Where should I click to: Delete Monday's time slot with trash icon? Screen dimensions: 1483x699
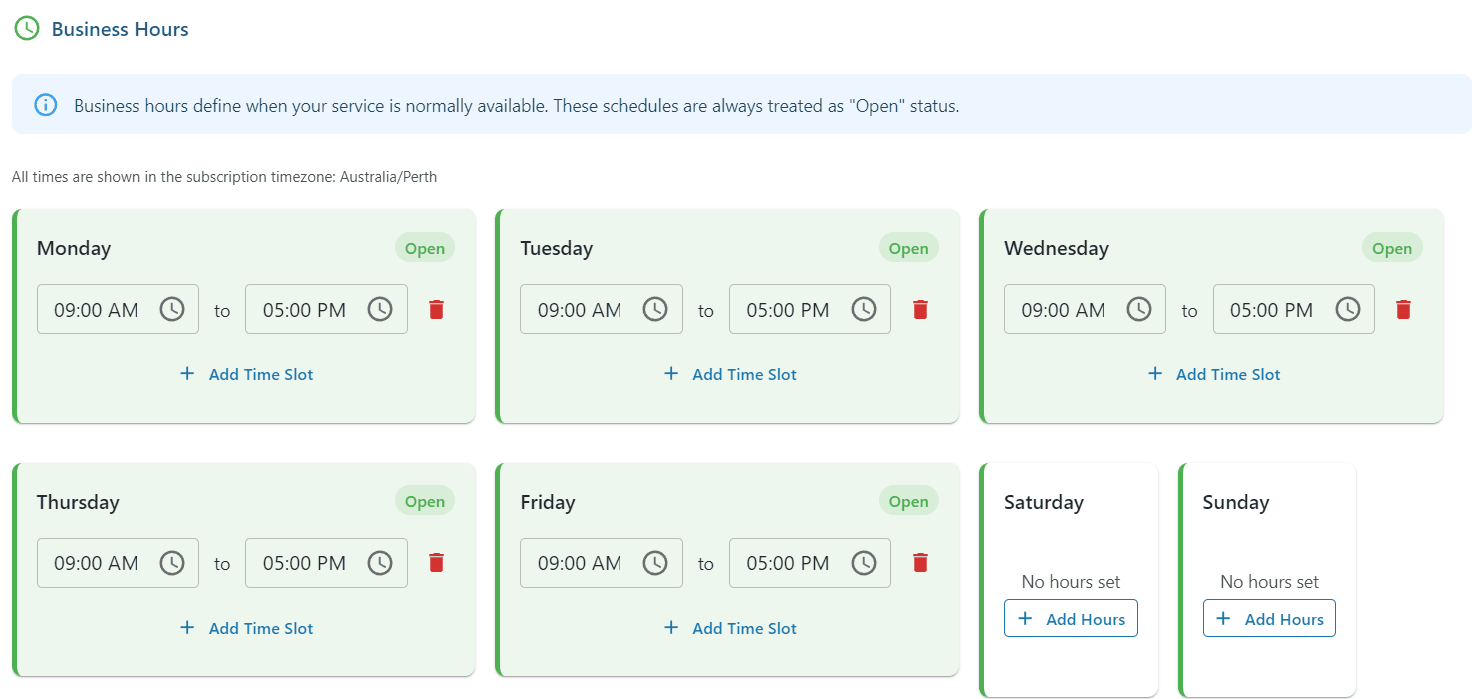436,310
